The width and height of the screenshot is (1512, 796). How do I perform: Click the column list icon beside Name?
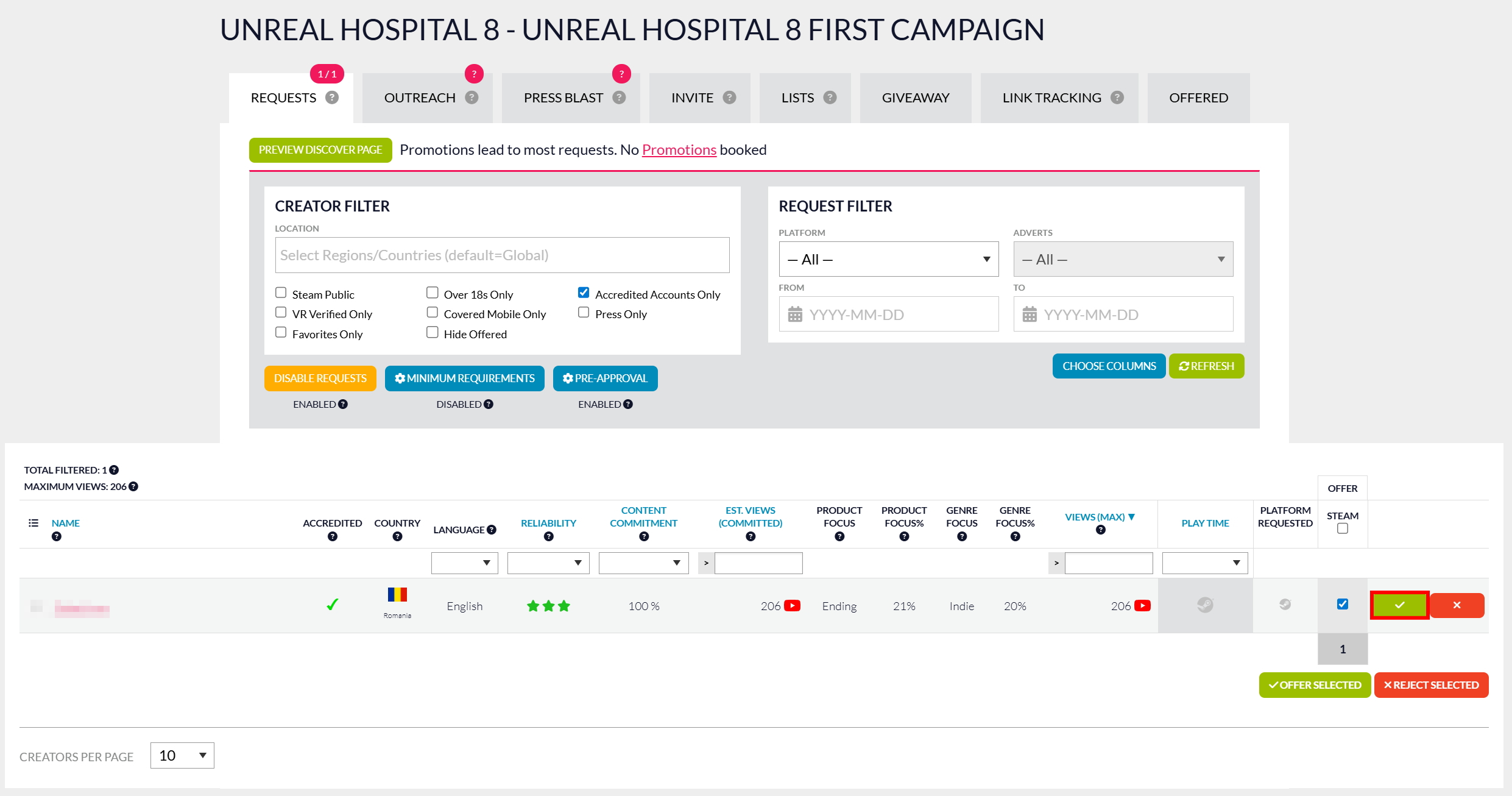point(34,523)
